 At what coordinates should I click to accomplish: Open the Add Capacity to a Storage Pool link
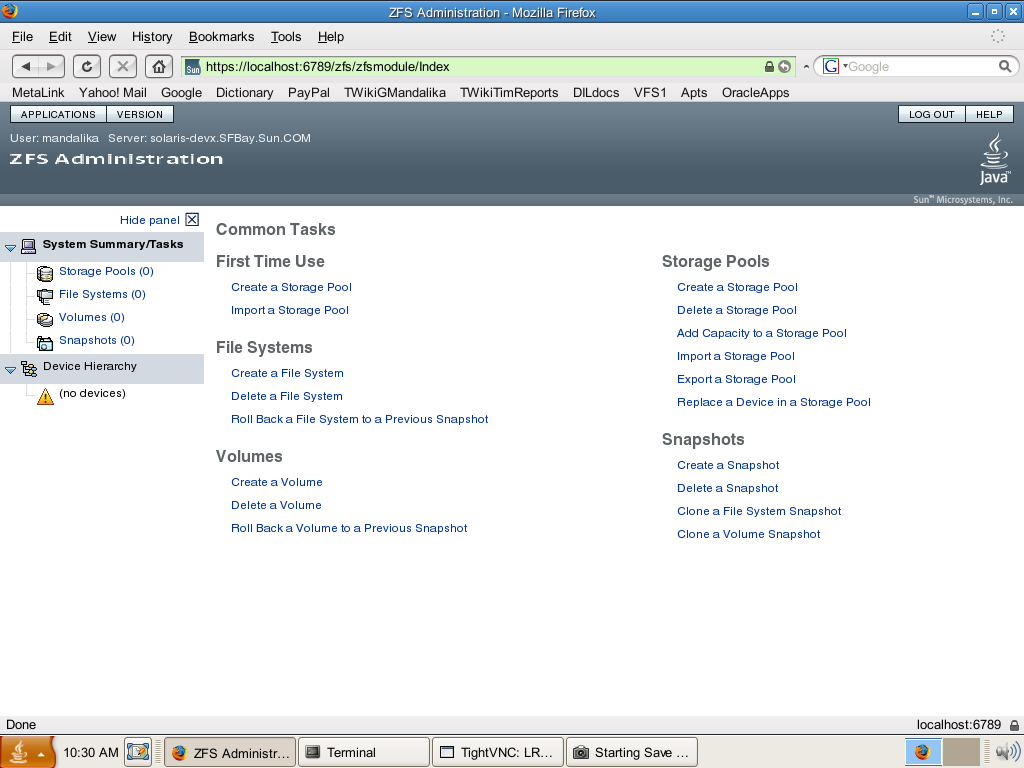point(761,332)
